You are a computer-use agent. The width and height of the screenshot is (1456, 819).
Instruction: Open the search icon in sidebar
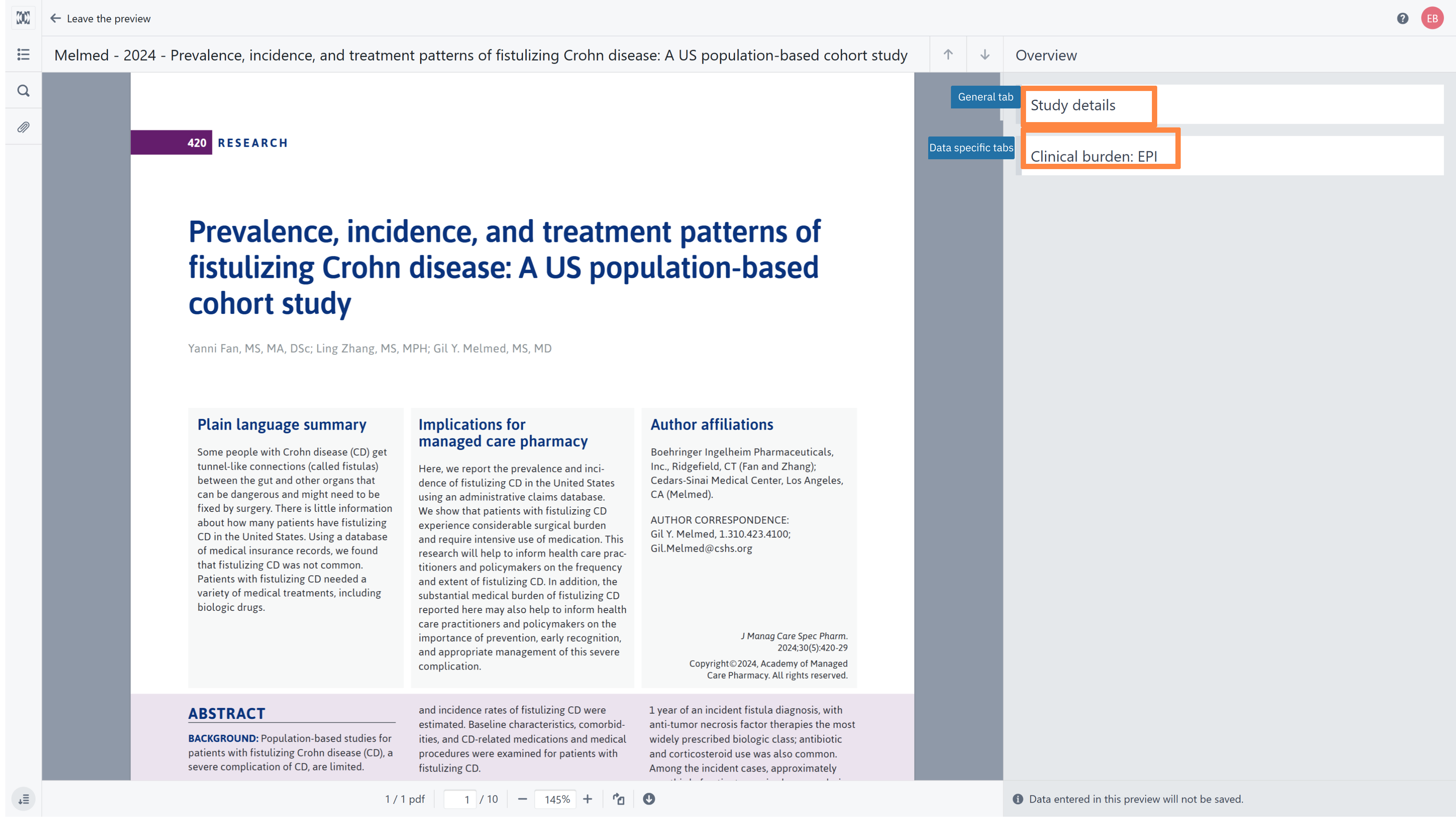(23, 91)
